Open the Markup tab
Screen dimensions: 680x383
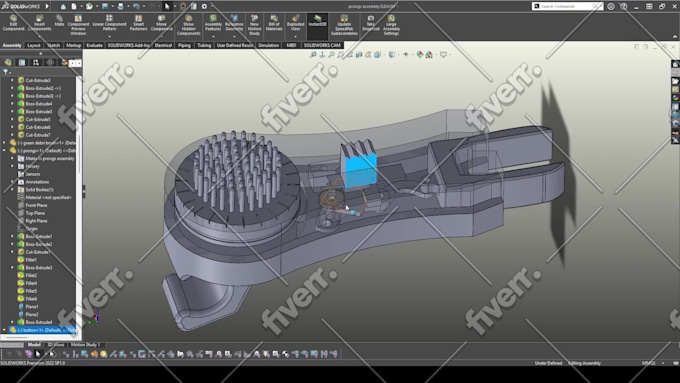73,45
